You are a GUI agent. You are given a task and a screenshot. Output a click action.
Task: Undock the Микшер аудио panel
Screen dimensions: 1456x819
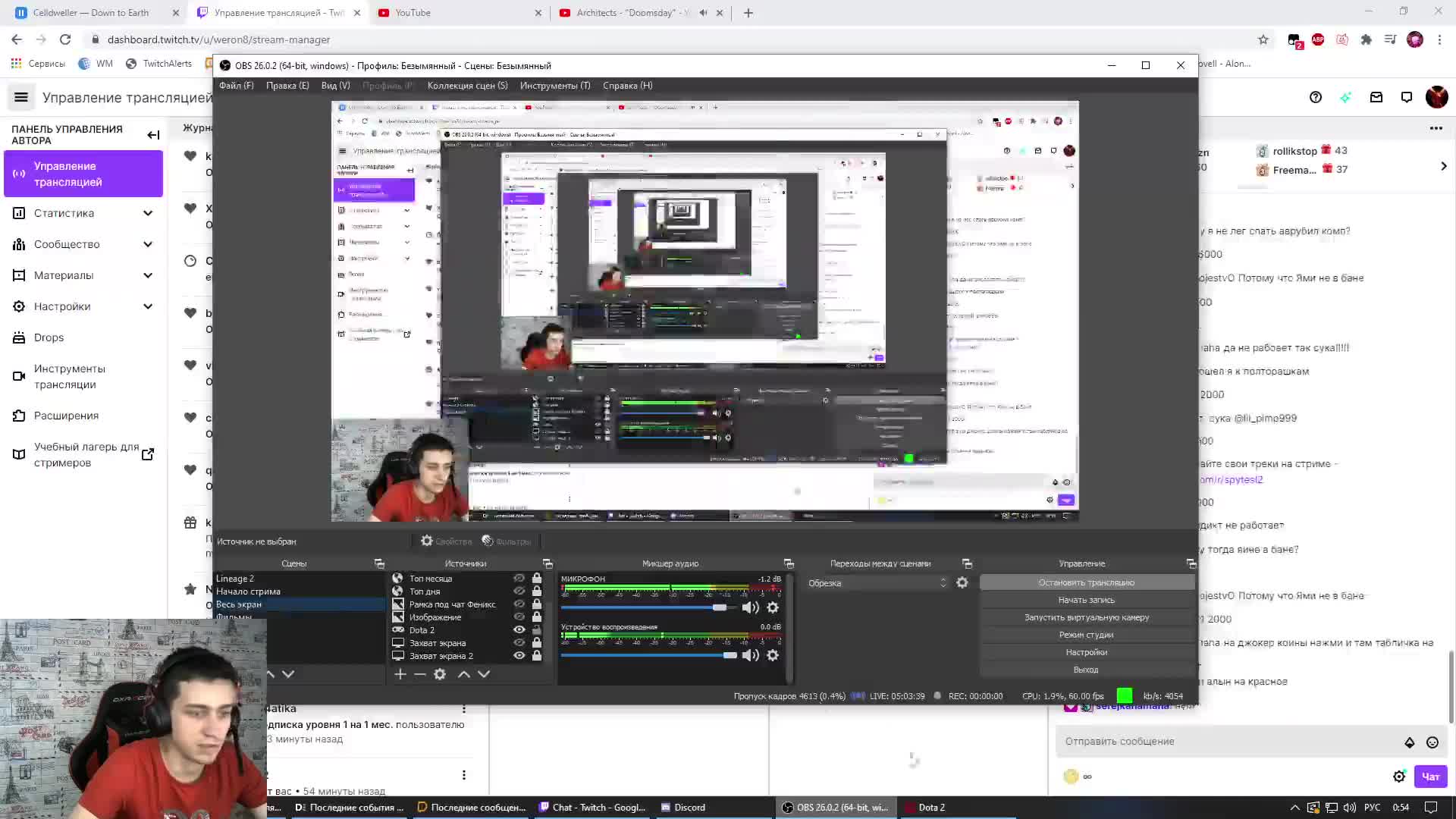pos(789,563)
